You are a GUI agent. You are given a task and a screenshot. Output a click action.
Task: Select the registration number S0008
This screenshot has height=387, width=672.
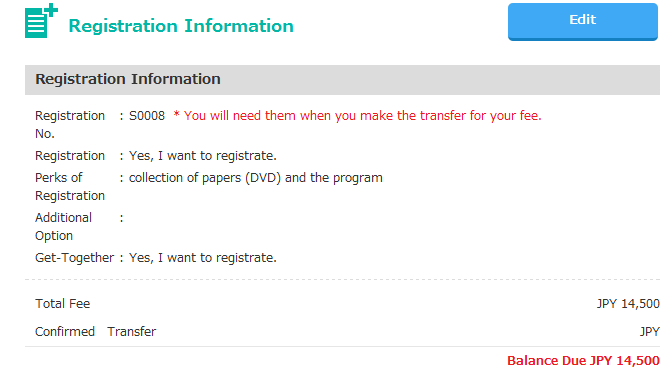point(147,116)
